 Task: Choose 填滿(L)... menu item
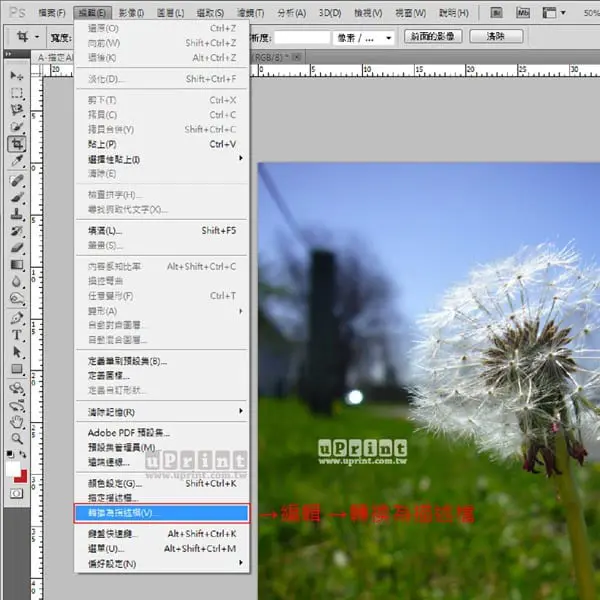162,231
